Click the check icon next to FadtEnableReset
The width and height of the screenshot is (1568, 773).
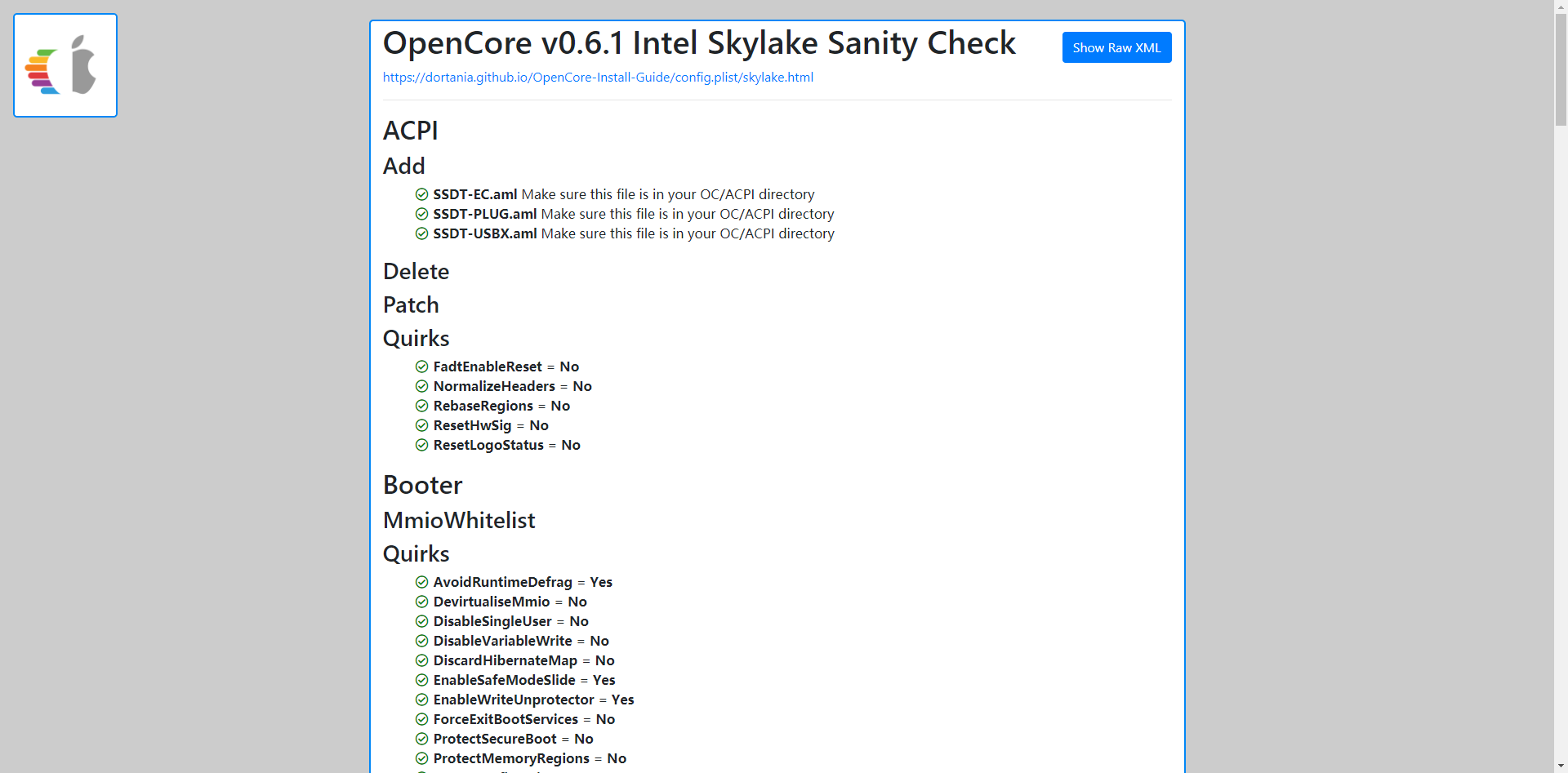coord(421,367)
